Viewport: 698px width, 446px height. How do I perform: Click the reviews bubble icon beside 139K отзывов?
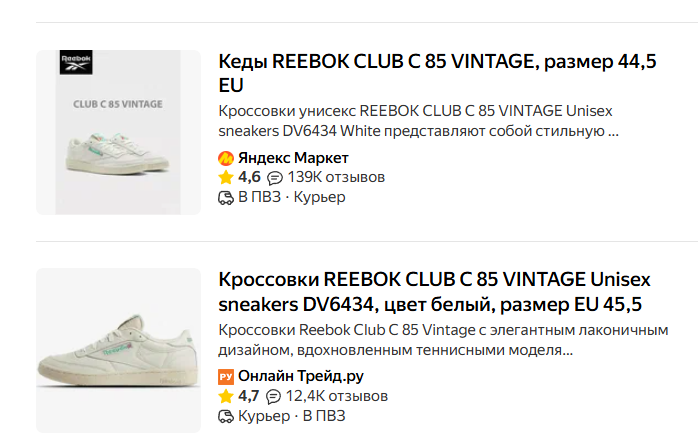275,178
